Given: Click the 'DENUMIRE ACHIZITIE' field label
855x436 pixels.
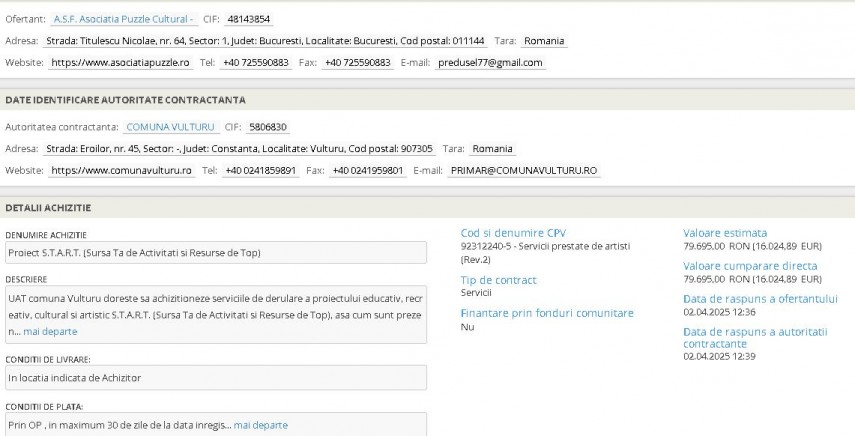Looking at the screenshot, I should tap(46, 235).
